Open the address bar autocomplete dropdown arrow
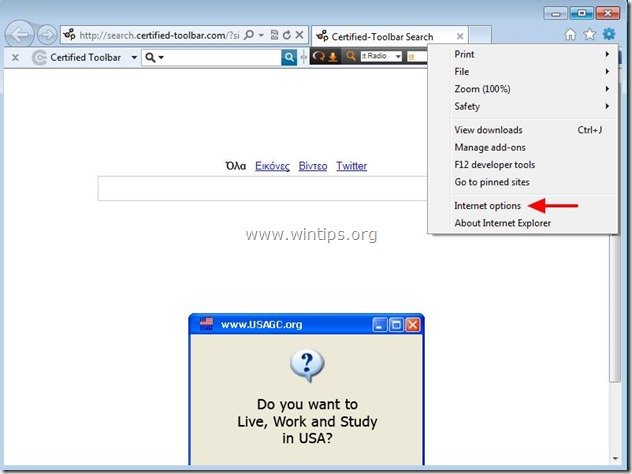 [x=261, y=35]
